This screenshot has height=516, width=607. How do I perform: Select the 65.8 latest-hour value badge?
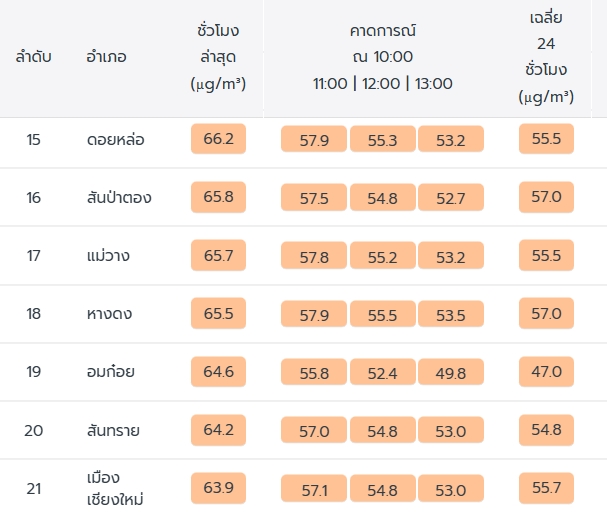[218, 197]
